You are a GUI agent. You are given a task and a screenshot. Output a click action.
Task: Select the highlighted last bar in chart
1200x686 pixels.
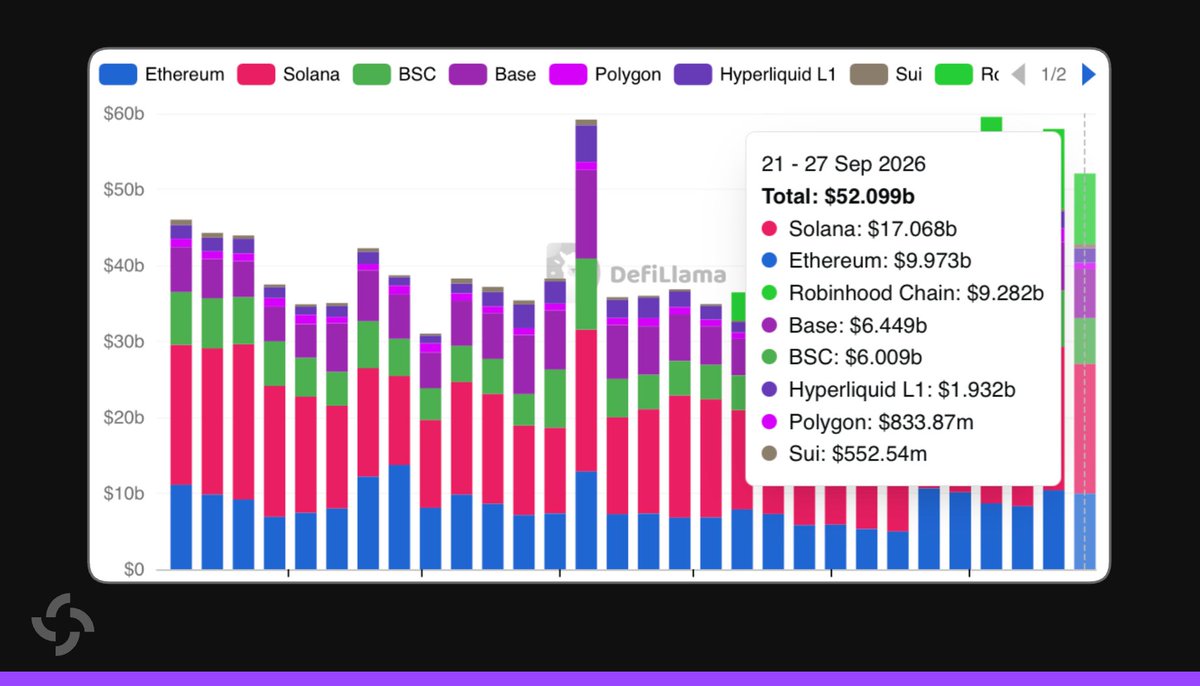[1085, 372]
